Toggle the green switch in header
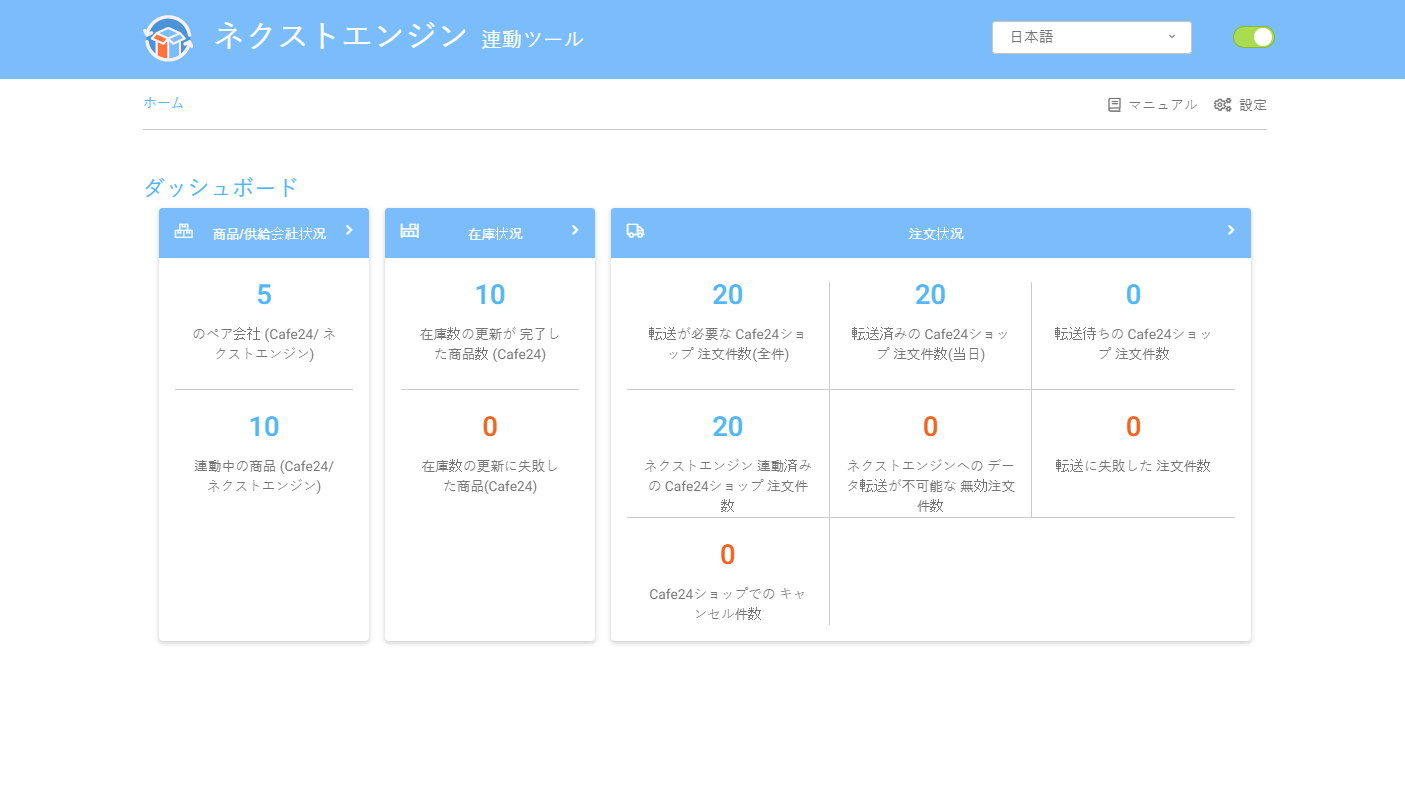The image size is (1405, 793). pyautogui.click(x=1254, y=37)
